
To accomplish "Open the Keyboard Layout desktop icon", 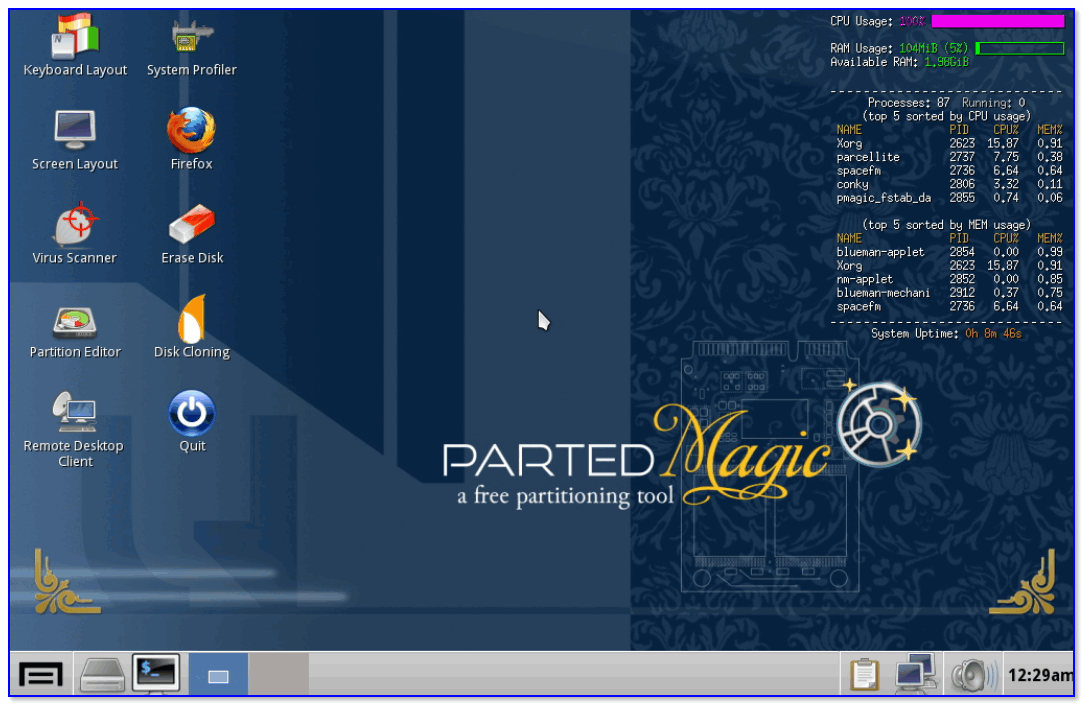I will (75, 38).
